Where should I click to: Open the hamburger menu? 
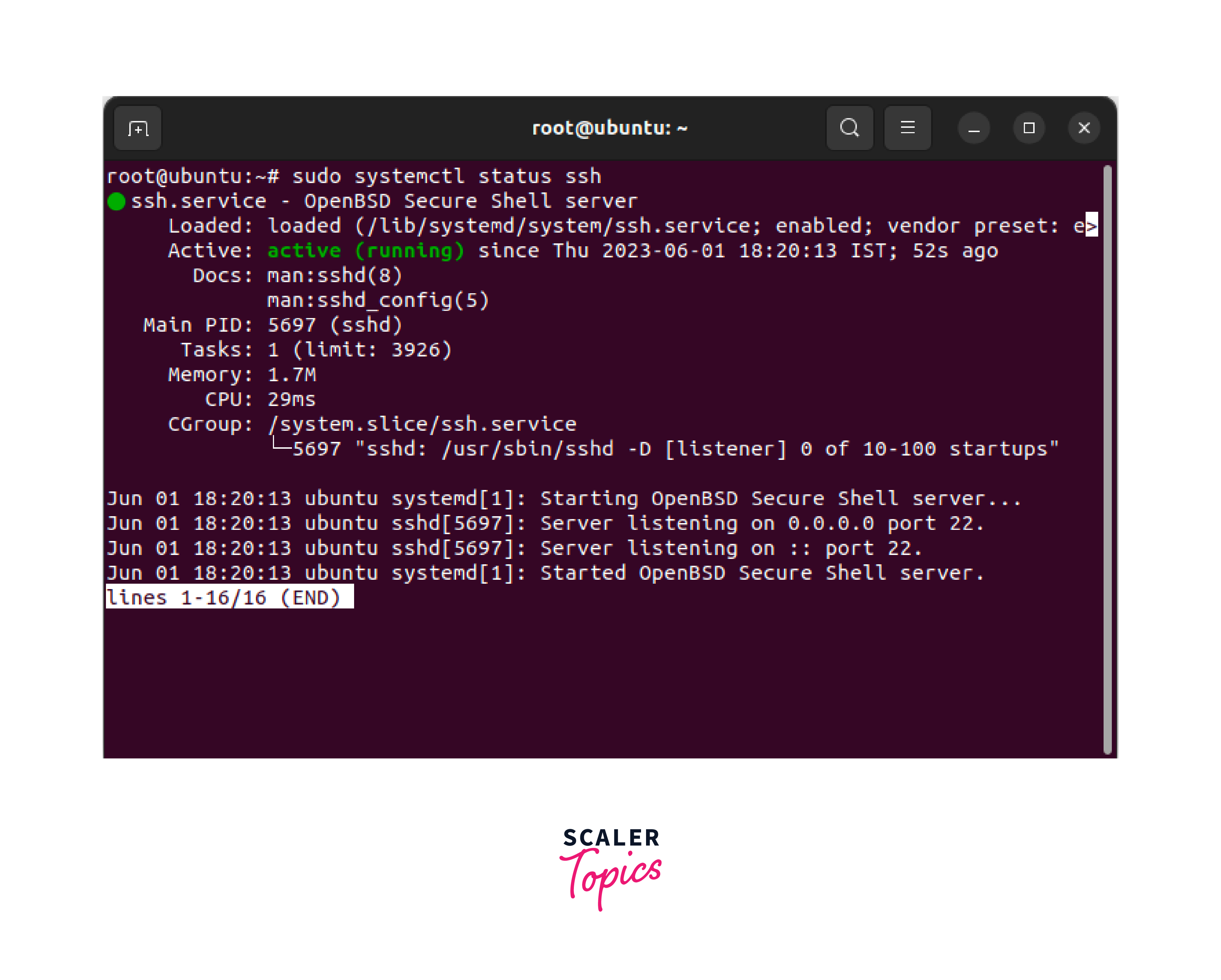point(907,128)
